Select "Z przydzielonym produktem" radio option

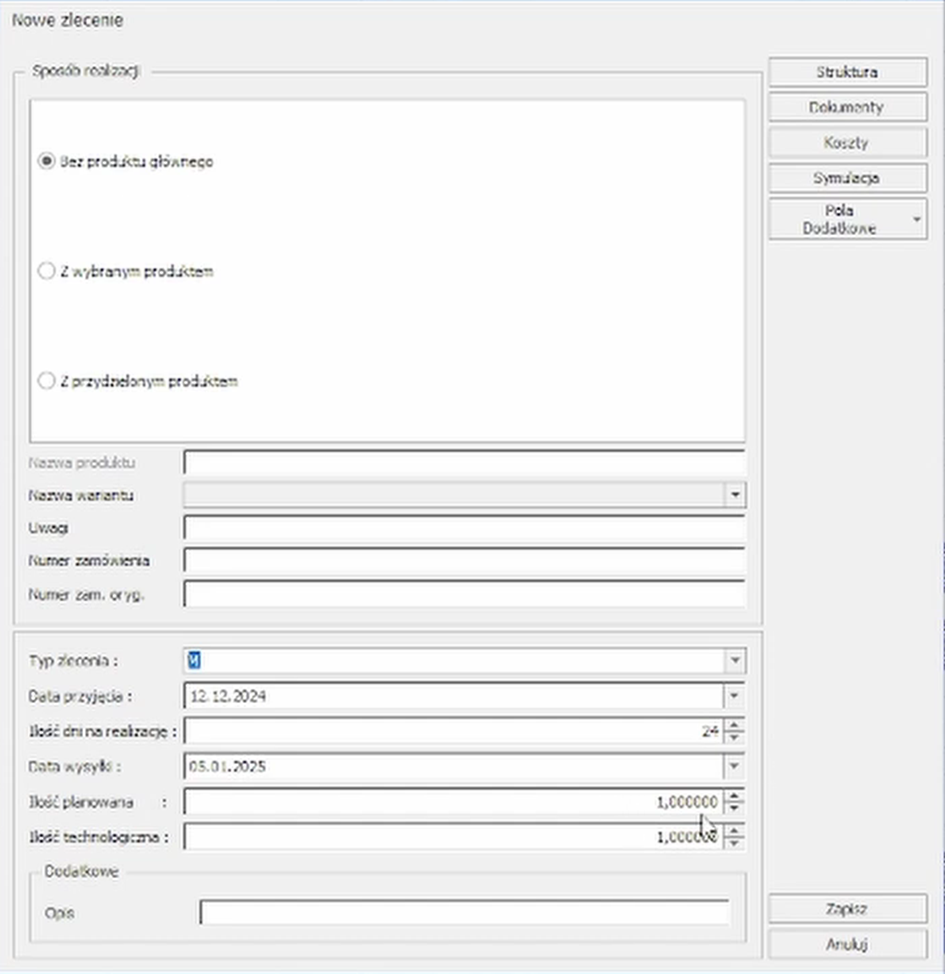(46, 381)
